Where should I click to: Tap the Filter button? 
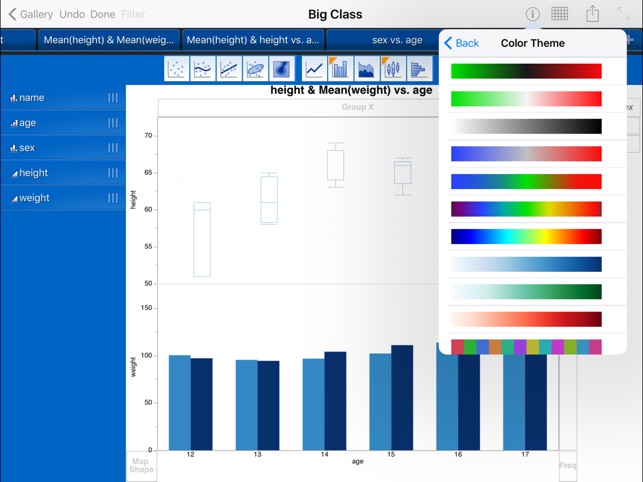[133, 14]
